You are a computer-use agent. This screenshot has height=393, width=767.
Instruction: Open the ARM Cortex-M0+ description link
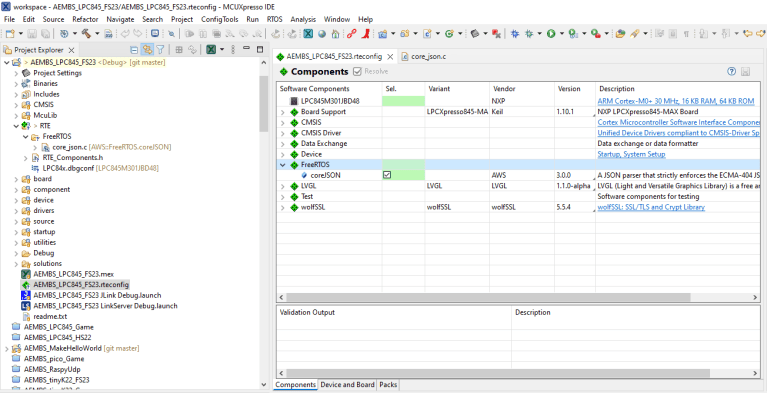tap(676, 101)
